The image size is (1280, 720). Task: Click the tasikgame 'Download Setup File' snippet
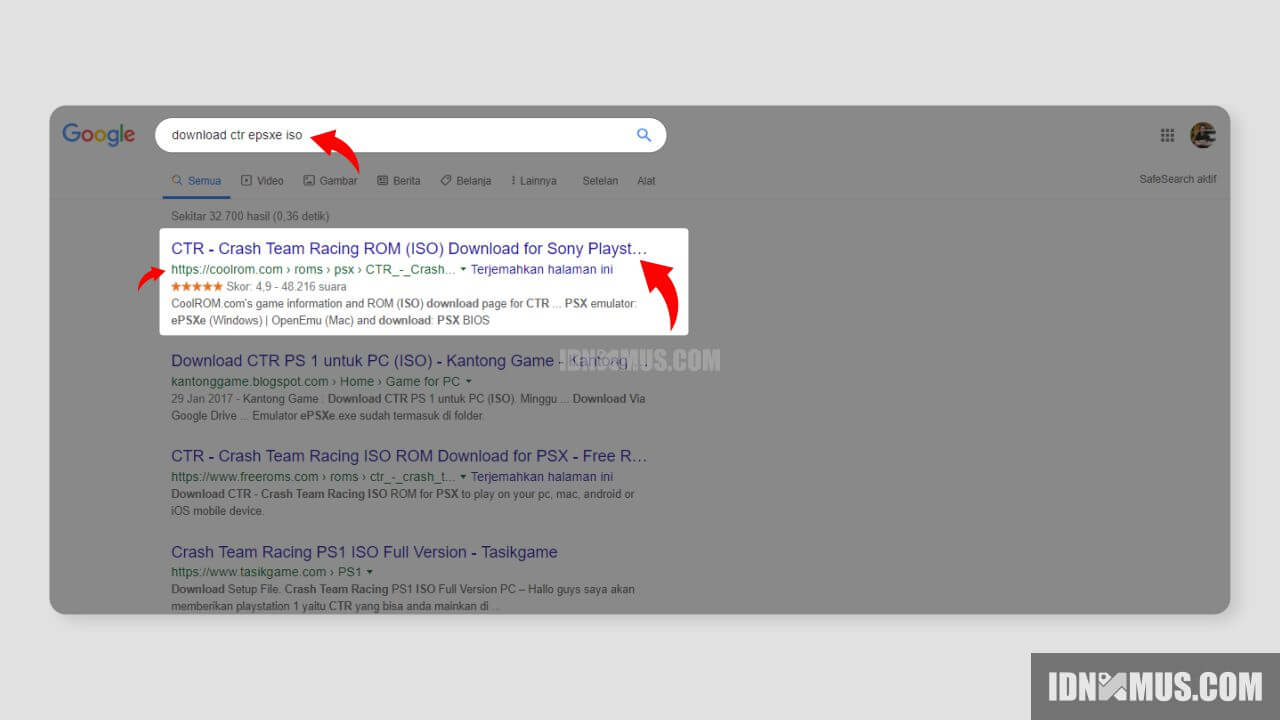(403, 597)
